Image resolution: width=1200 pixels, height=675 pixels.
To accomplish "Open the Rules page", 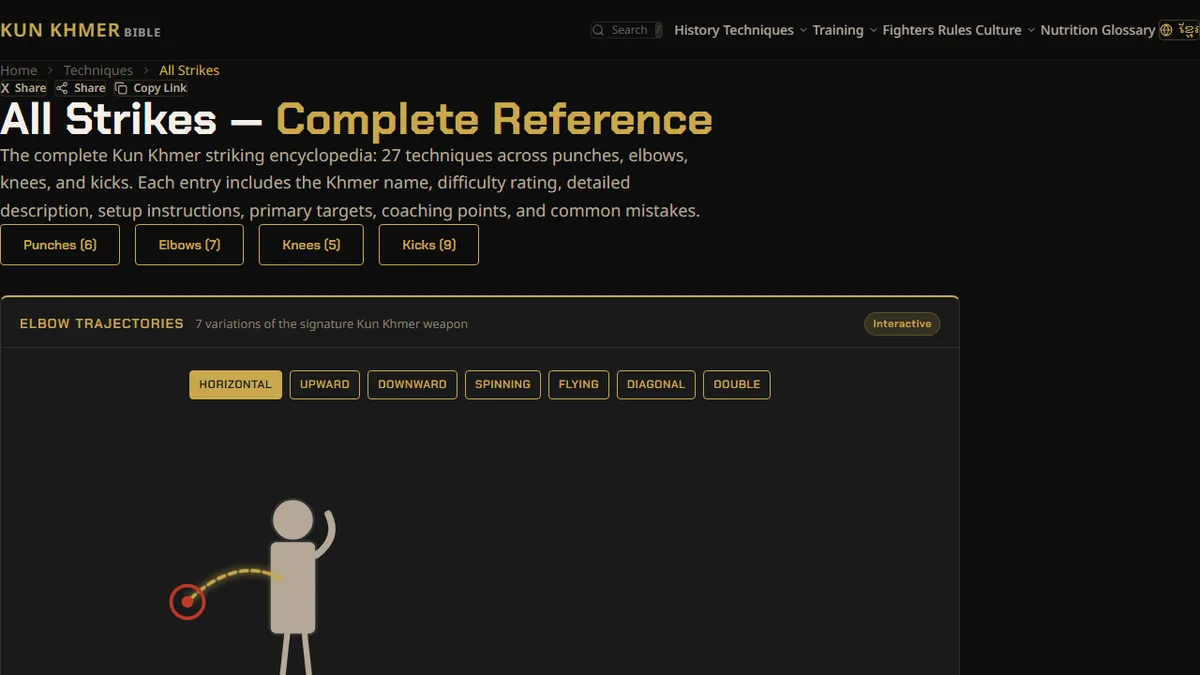I will tap(954, 30).
